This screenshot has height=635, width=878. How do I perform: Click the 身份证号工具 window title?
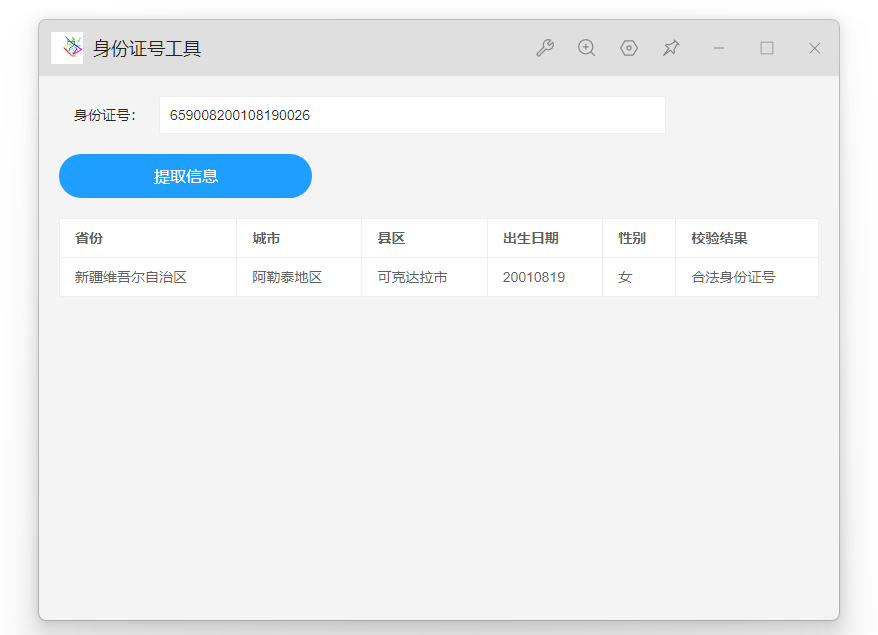(147, 49)
